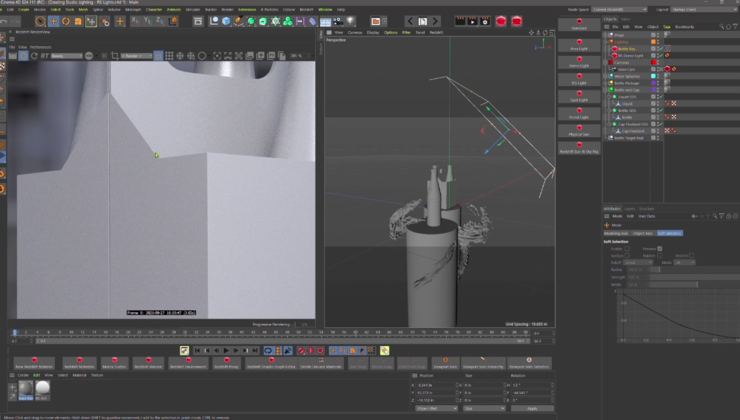Open Preferences menu in RenderView
This screenshot has height=420, width=740.
tap(41, 47)
